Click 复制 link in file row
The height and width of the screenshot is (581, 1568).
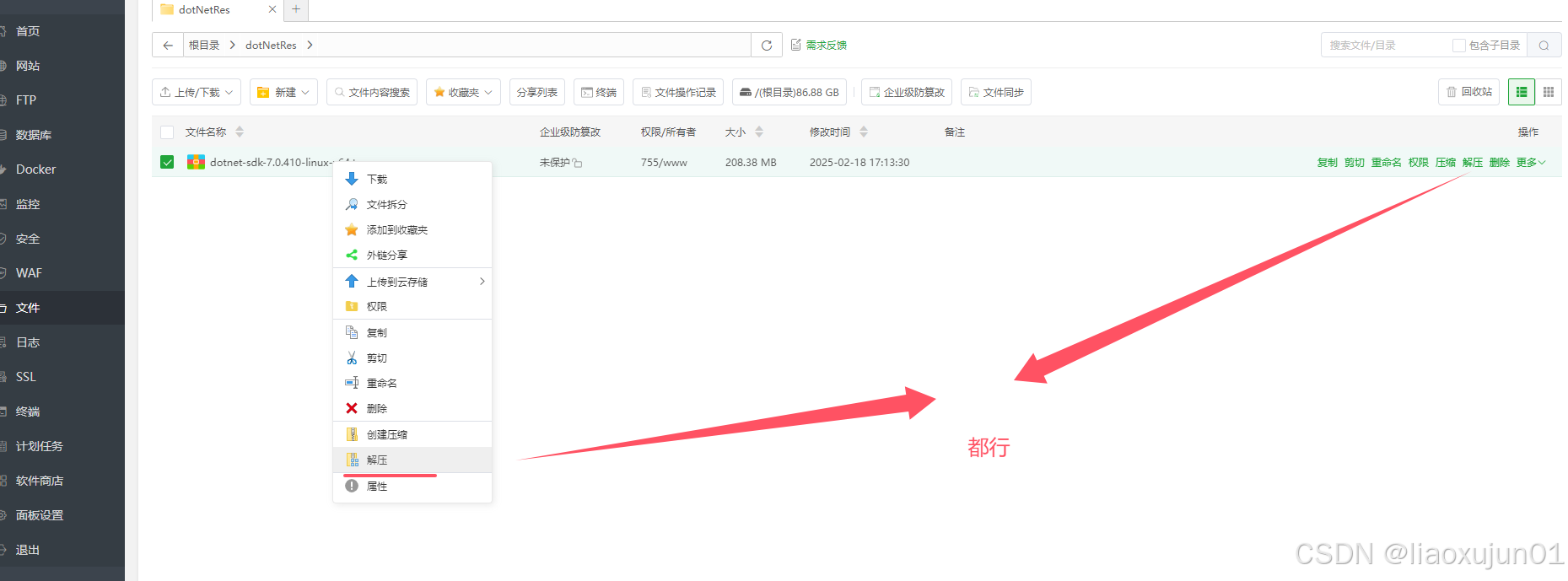click(1327, 163)
